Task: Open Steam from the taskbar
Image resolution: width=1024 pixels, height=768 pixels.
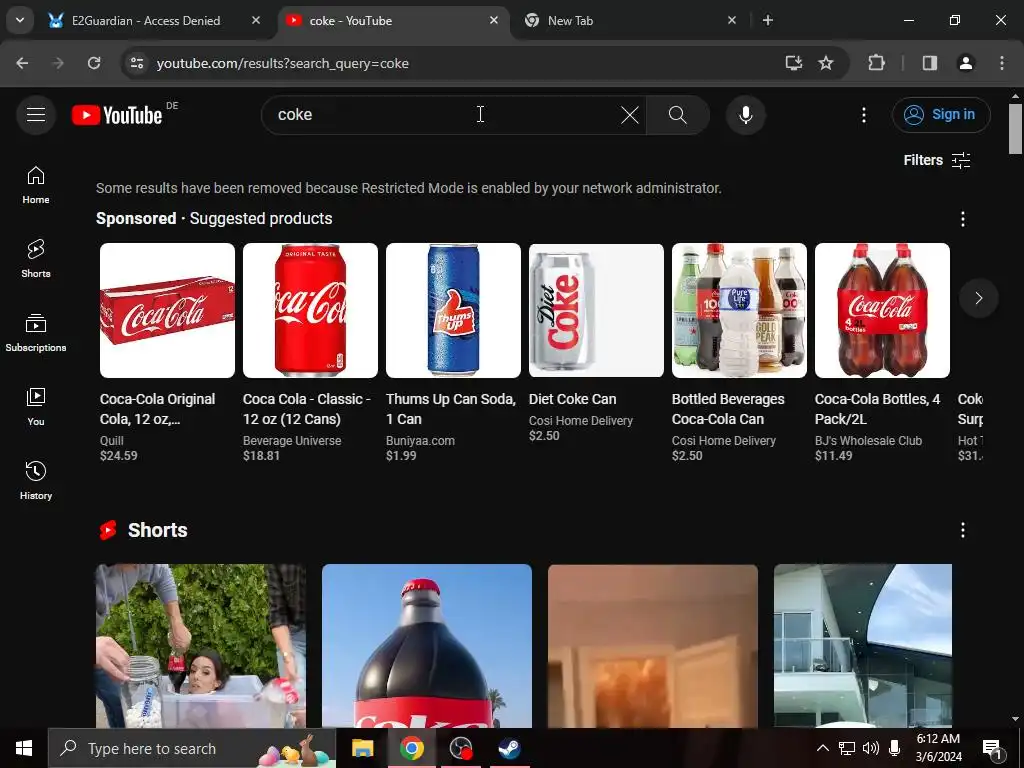Action: click(509, 748)
